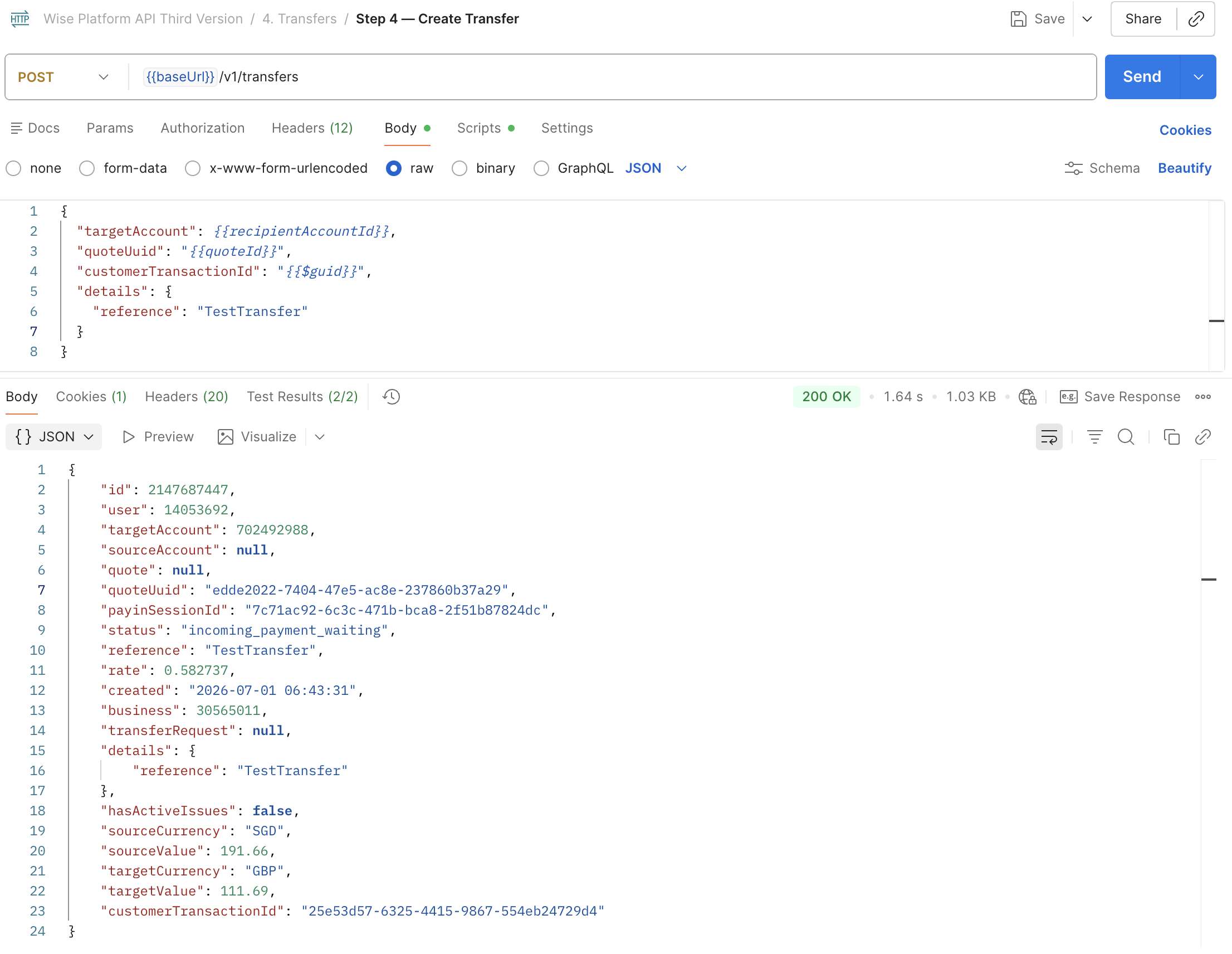Open the Cookies link
Image resolution: width=1232 pixels, height=954 pixels.
click(1185, 130)
